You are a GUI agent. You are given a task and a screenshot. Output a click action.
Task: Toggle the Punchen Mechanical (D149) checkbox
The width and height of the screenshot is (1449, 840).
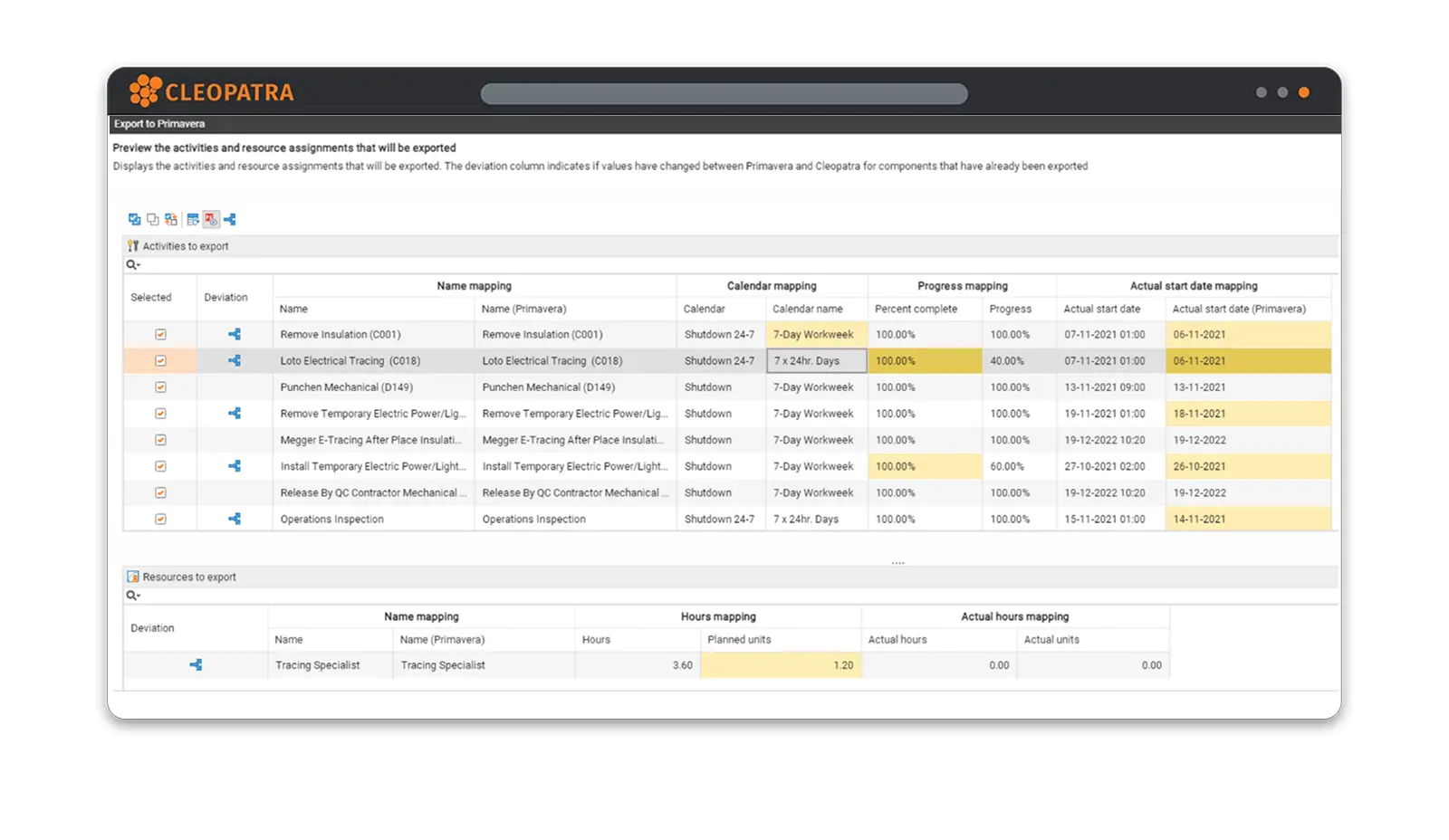[160, 387]
